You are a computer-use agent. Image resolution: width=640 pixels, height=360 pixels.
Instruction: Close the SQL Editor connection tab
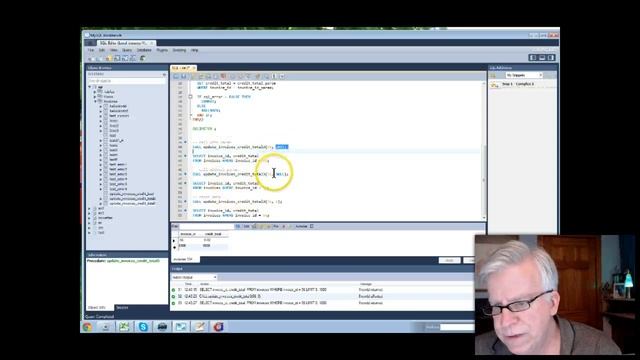click(151, 43)
